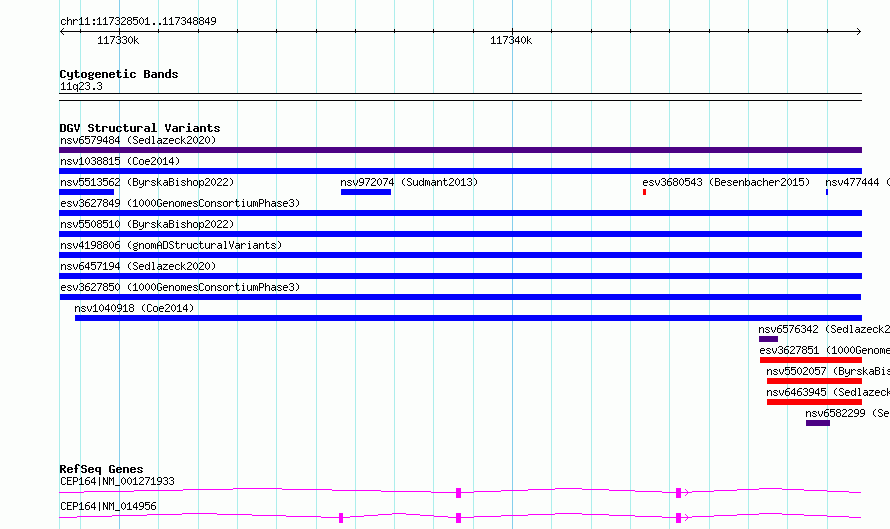The height and width of the screenshot is (529, 890).
Task: Select the blue nsv4198806 variant bar
Action: 460,255
